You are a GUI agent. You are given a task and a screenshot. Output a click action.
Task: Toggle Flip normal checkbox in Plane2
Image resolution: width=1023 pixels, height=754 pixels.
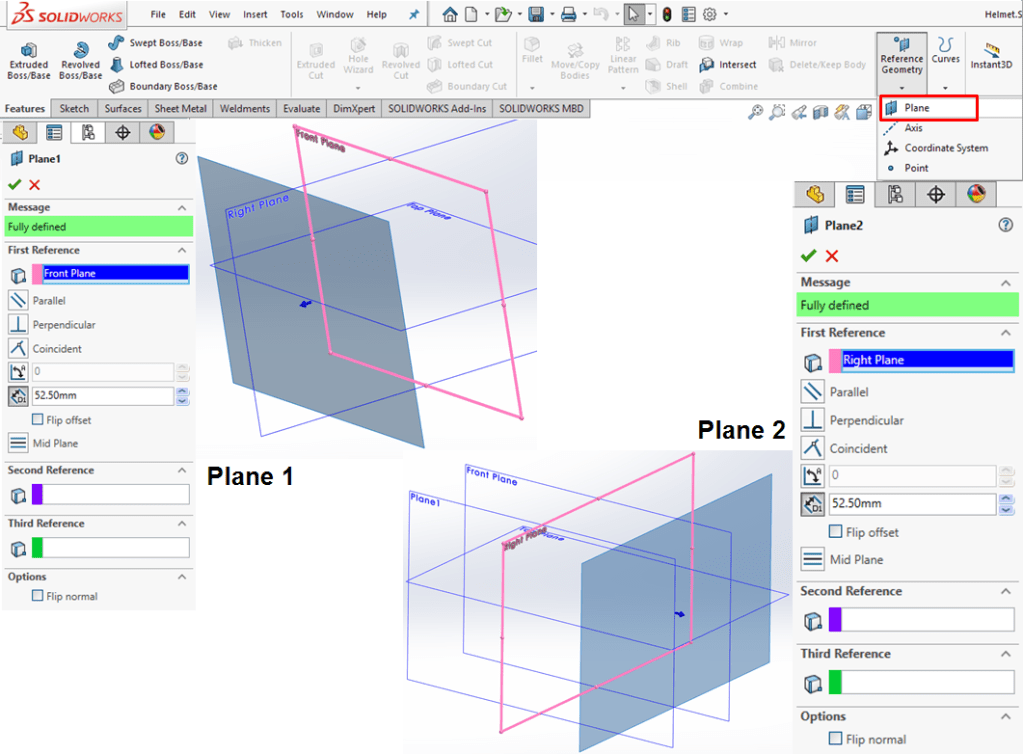(x=835, y=739)
